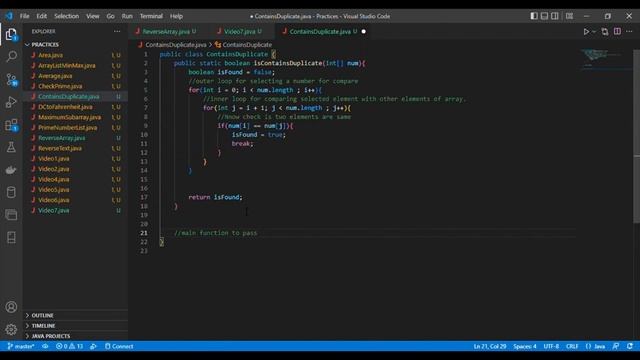Open Area.java in explorer
This screenshot has width=640, height=360.
point(51,55)
